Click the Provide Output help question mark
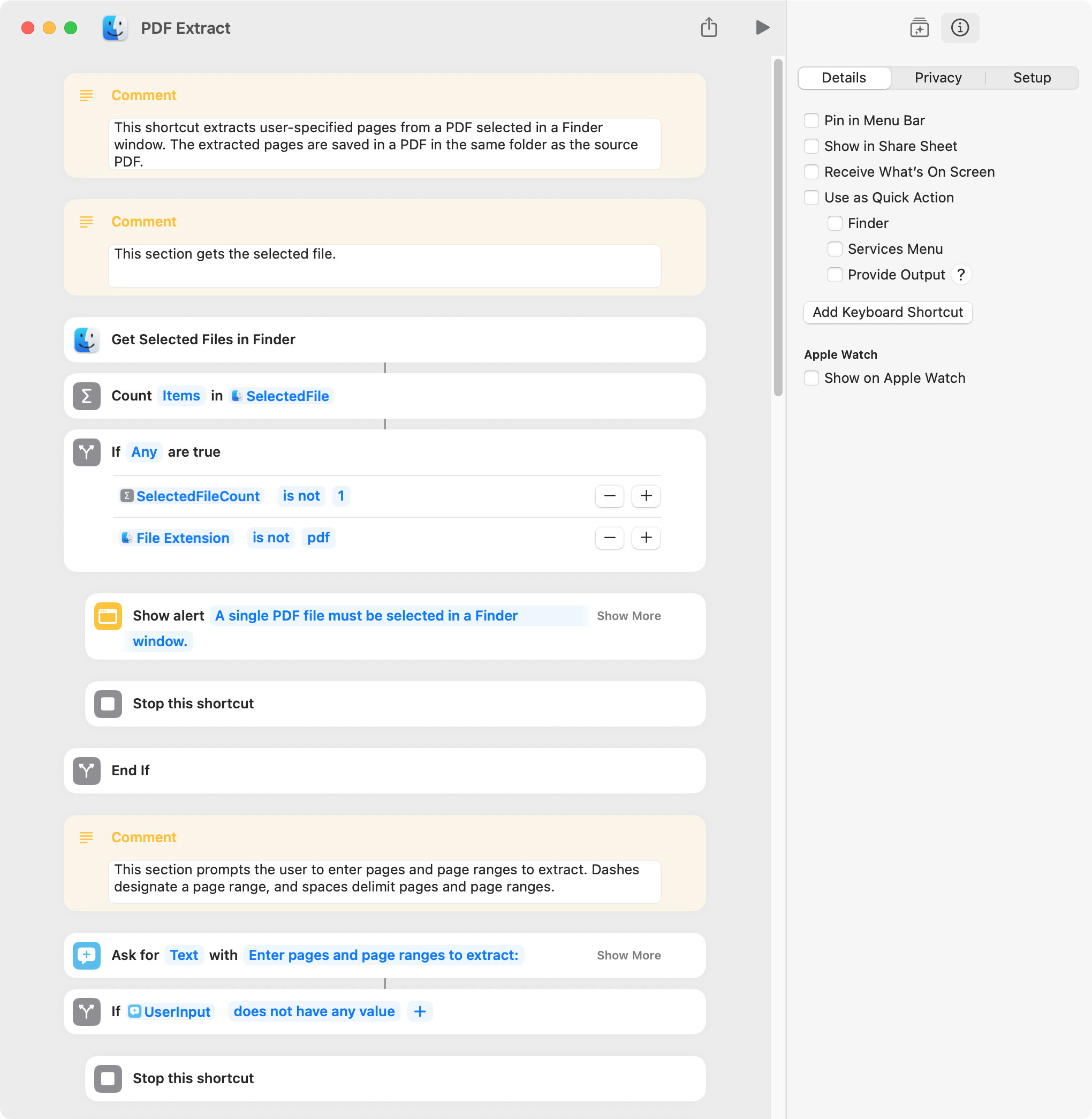Viewport: 1092px width, 1119px height. click(x=961, y=275)
